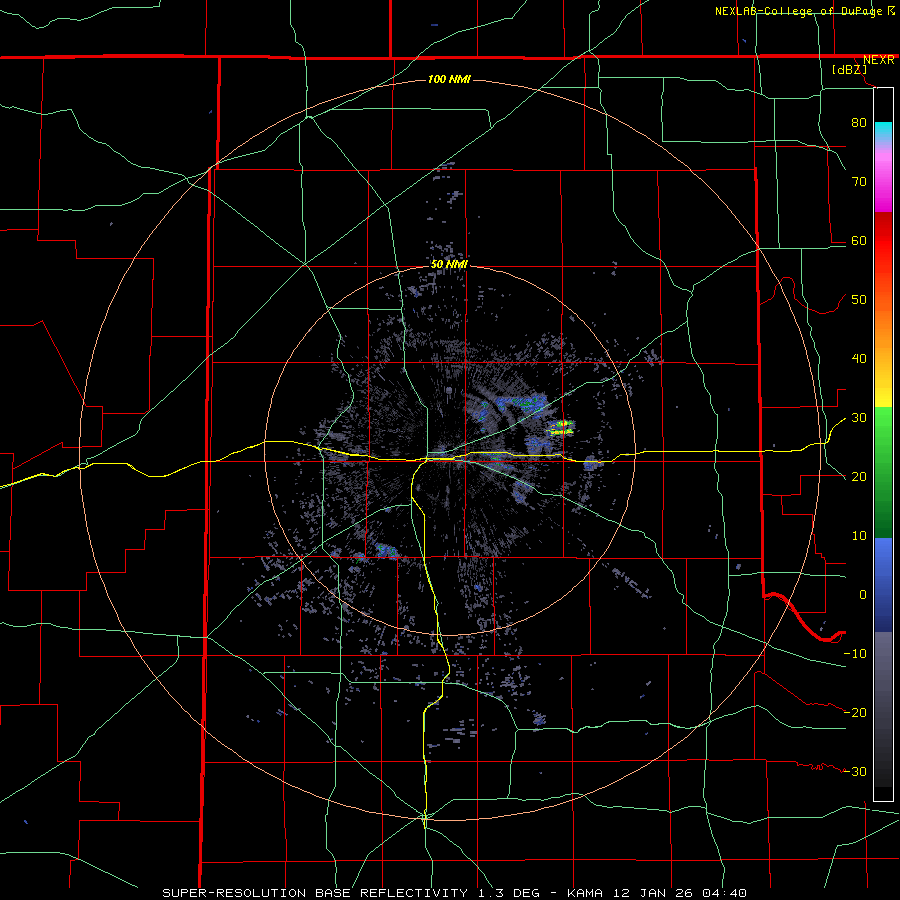Image resolution: width=900 pixels, height=900 pixels.
Task: Click the red segment of the color bar
Action: tap(883, 241)
